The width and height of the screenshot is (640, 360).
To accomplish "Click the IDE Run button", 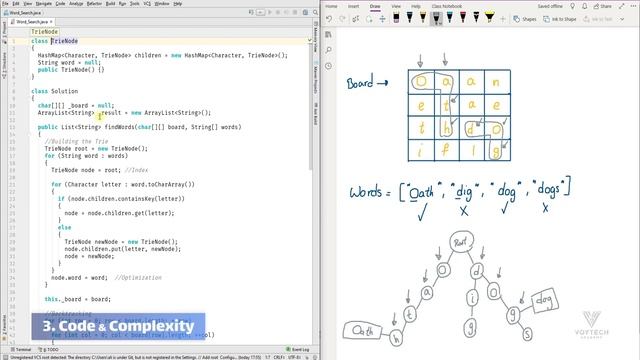I will [x=269, y=13].
